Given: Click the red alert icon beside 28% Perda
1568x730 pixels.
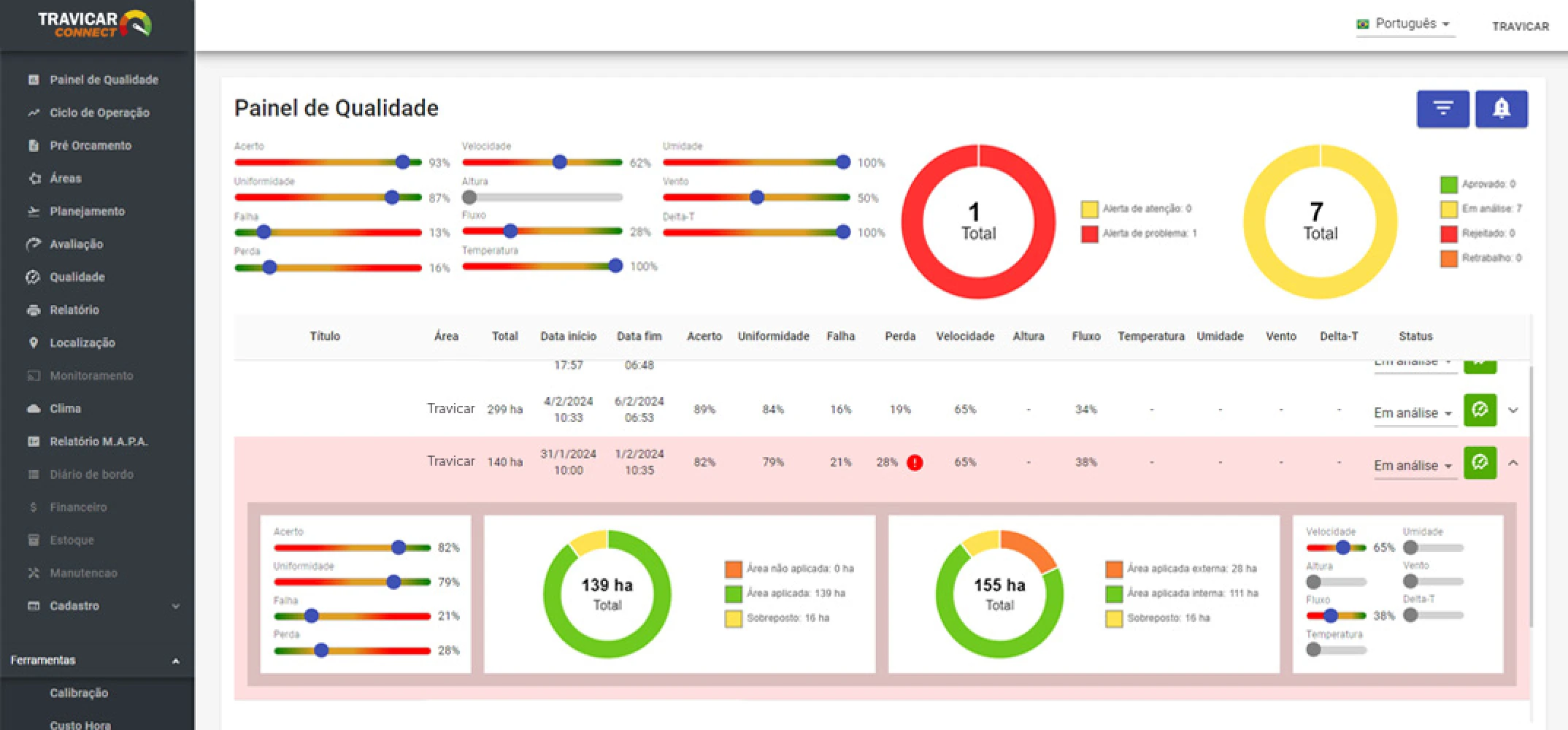Looking at the screenshot, I should 915,462.
